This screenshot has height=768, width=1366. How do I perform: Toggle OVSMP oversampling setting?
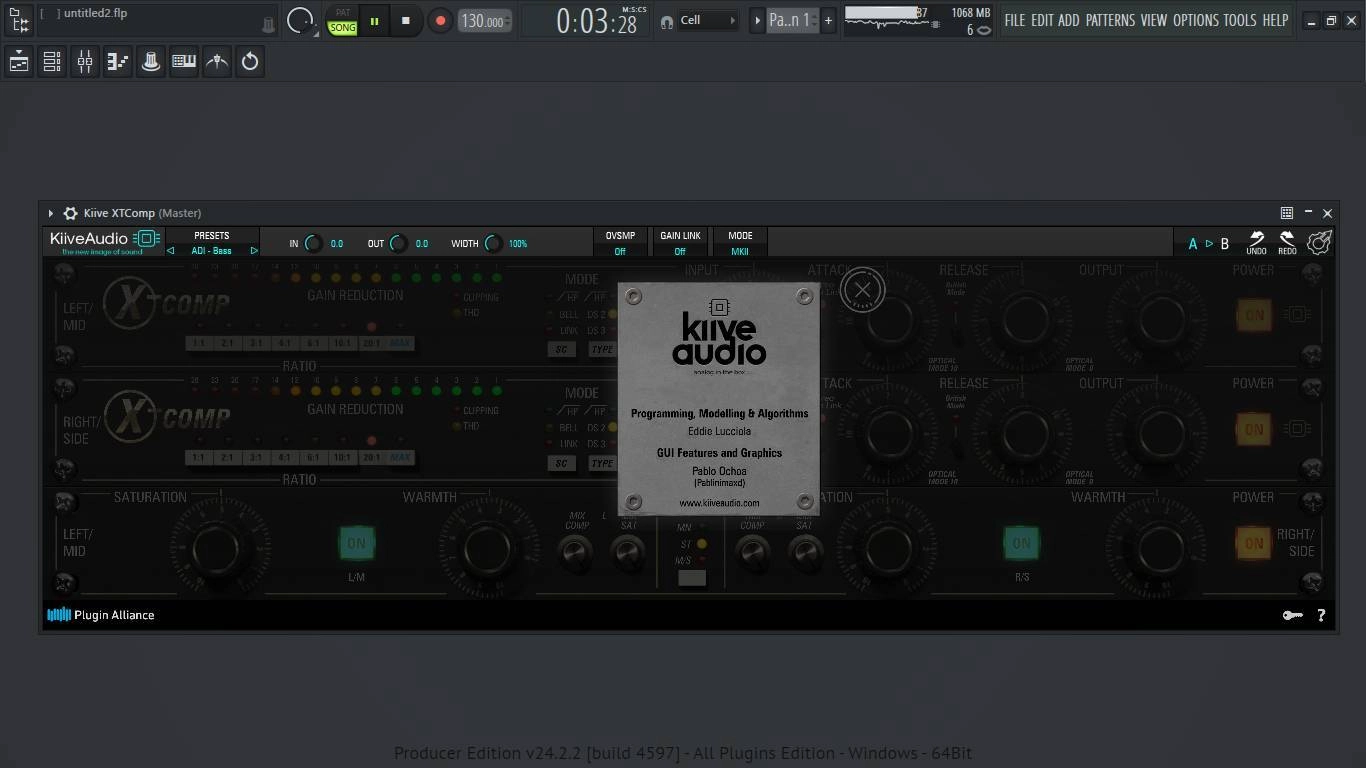point(620,243)
